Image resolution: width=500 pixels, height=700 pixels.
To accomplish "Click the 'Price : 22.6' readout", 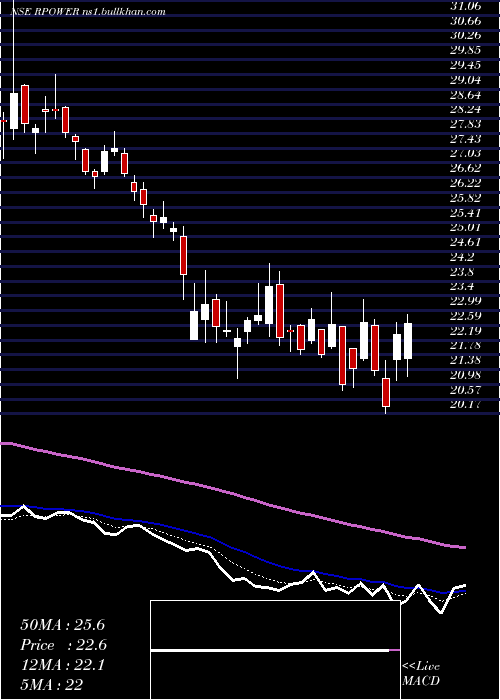I will click(64, 645).
